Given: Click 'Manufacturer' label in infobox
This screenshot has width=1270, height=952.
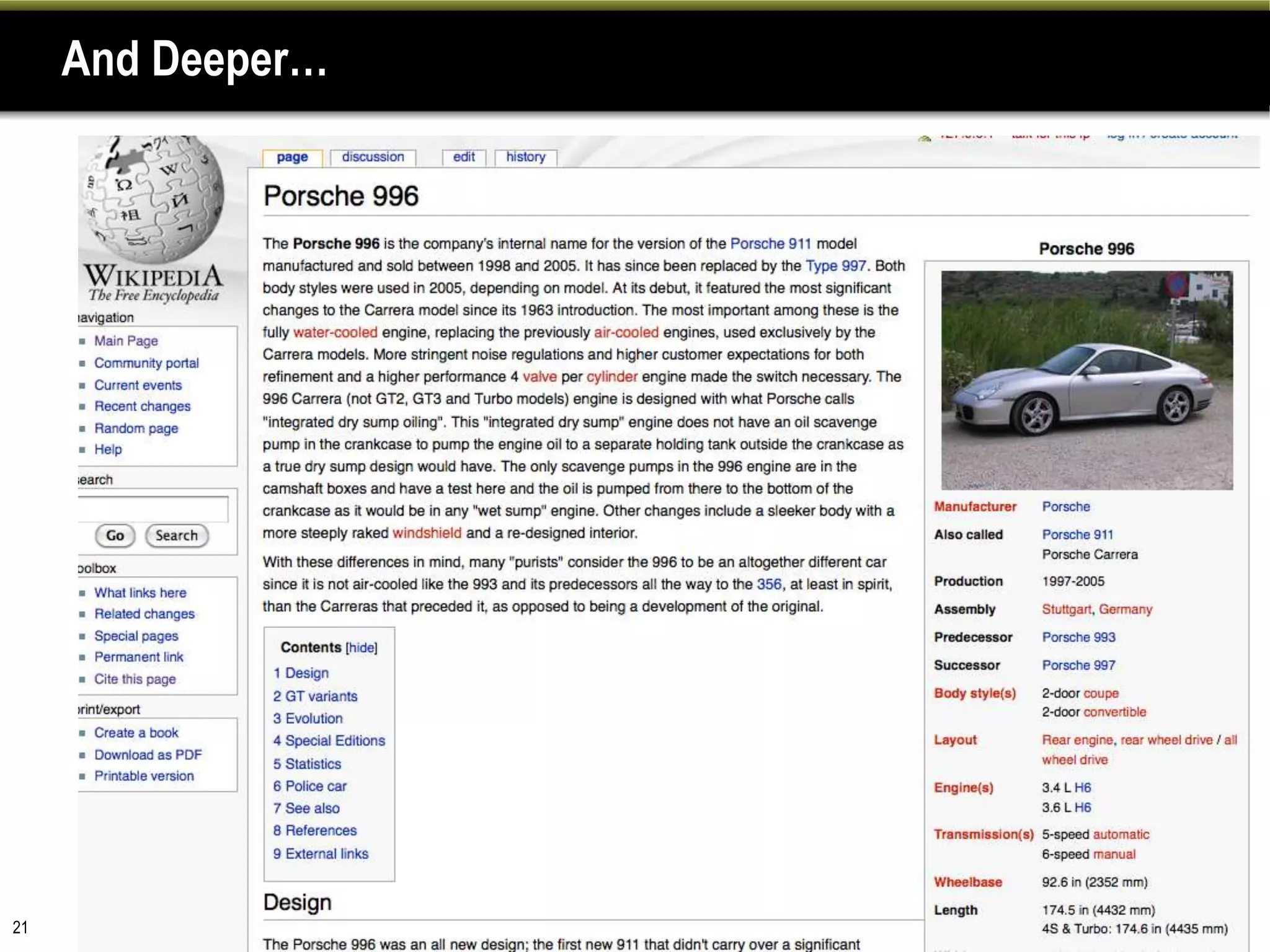Looking at the screenshot, I should (x=975, y=506).
